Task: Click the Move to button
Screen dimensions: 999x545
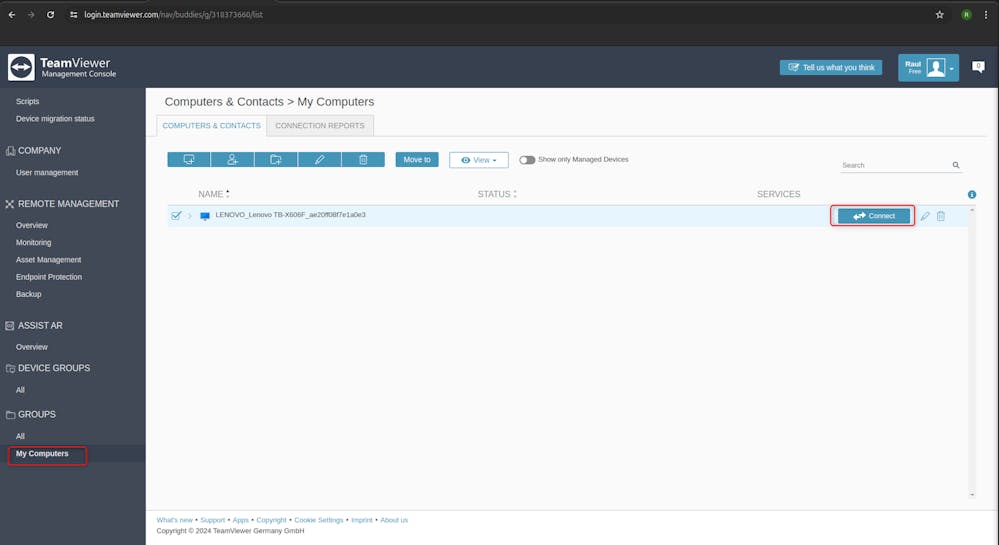Action: 417,159
